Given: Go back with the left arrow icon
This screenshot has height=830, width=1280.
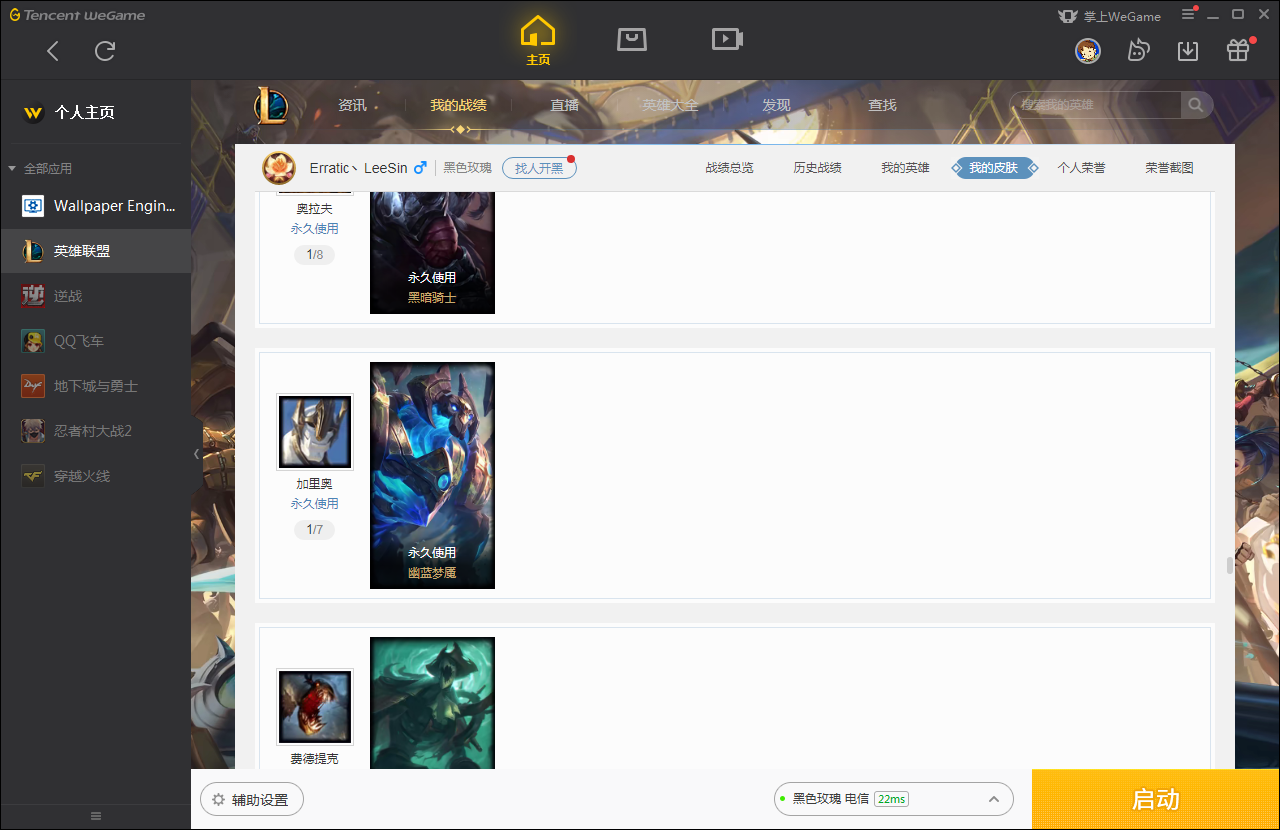Looking at the screenshot, I should 53,51.
